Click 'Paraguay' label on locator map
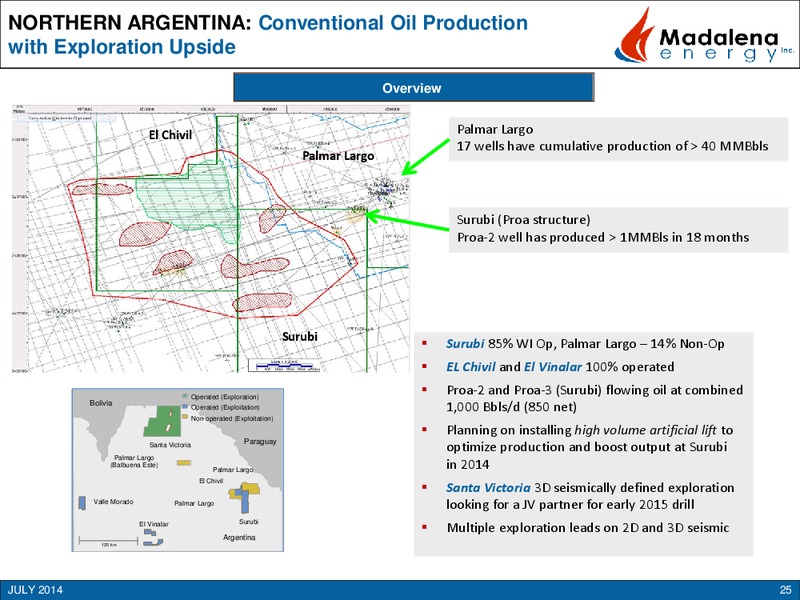Image resolution: width=800 pixels, height=600 pixels. click(260, 441)
